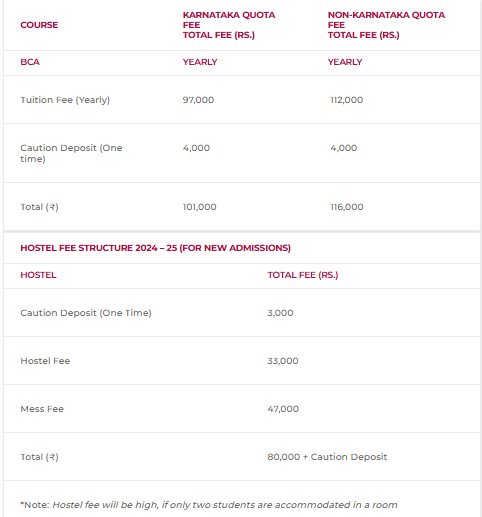The height and width of the screenshot is (517, 482).
Task: Click the hostel fee note text
Action: [x=209, y=505]
